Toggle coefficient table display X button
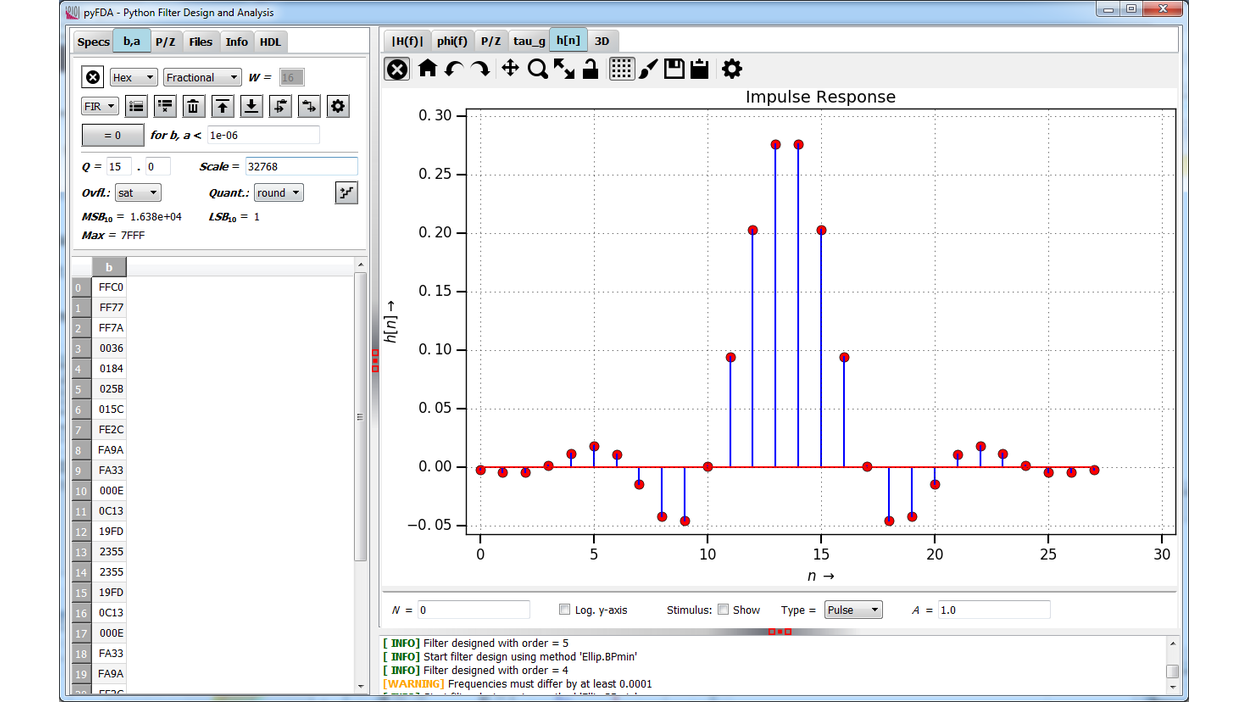This screenshot has width=1248, height=702. coord(93,77)
